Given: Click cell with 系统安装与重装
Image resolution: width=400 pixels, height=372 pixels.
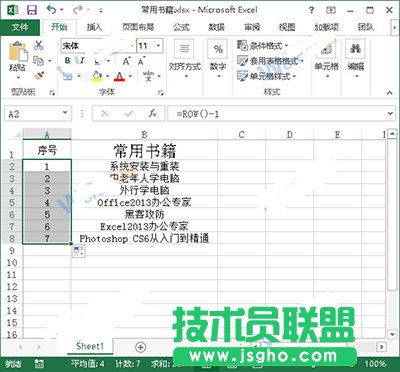Looking at the screenshot, I should [144, 166].
